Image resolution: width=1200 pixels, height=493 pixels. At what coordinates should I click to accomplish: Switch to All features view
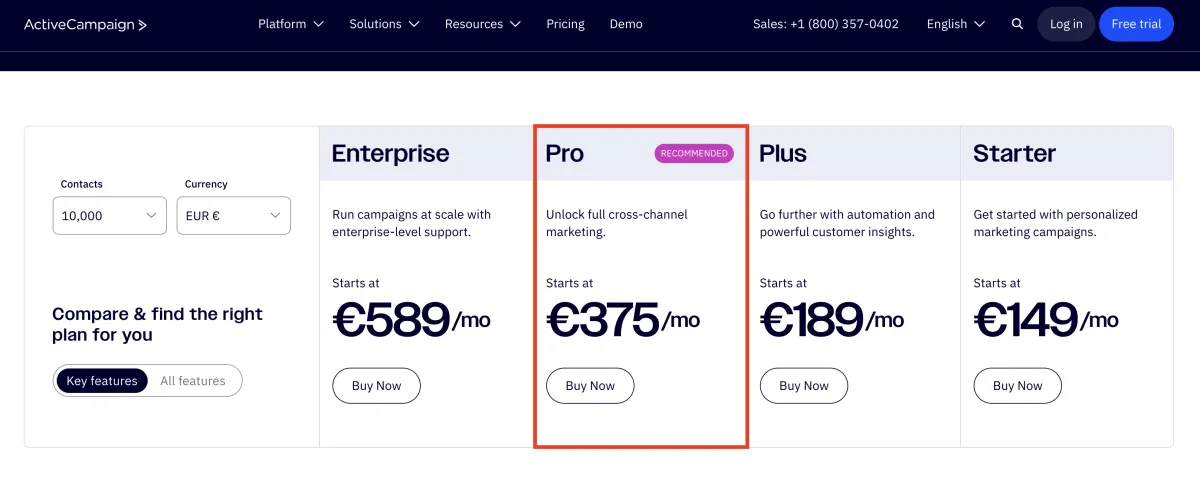(x=193, y=381)
